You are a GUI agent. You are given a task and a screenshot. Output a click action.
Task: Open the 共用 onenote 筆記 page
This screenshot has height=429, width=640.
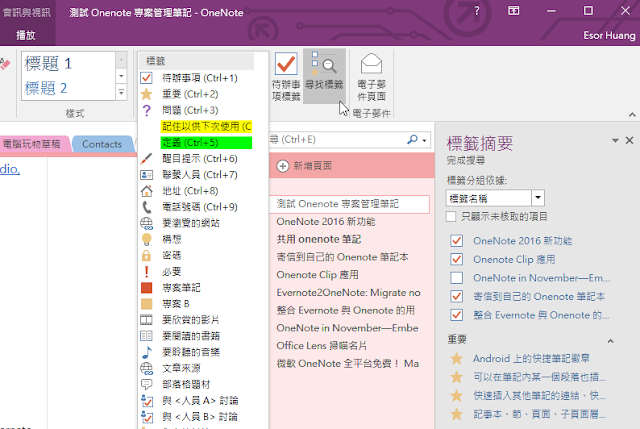pyautogui.click(x=319, y=239)
